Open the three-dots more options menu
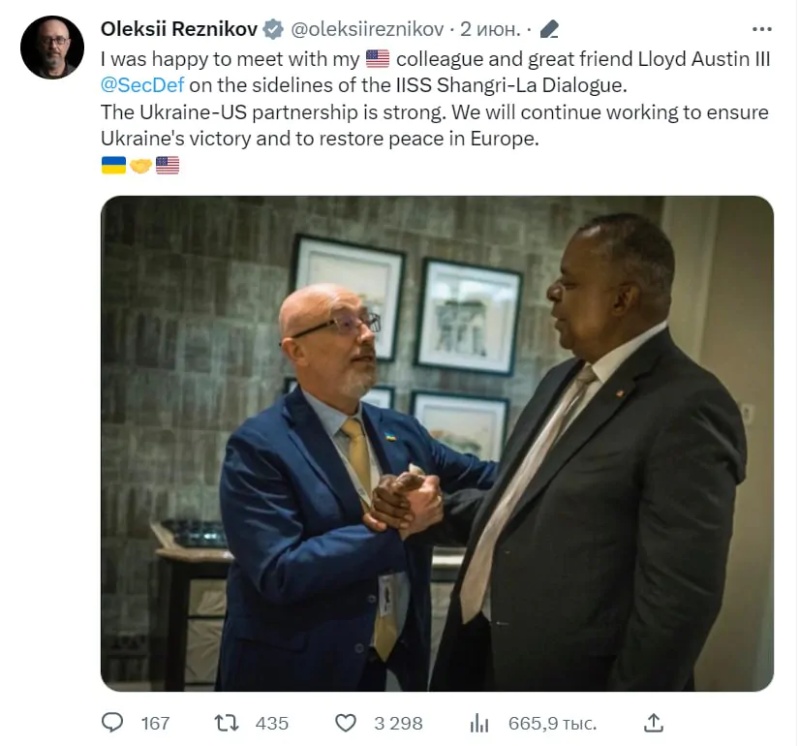 pyautogui.click(x=762, y=30)
